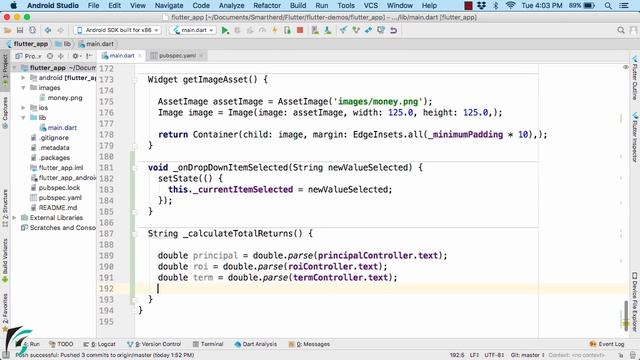Image resolution: width=640 pixels, height=360 pixels.
Task: Click the lib breadcrumb in navigation bar
Action: click(63, 44)
